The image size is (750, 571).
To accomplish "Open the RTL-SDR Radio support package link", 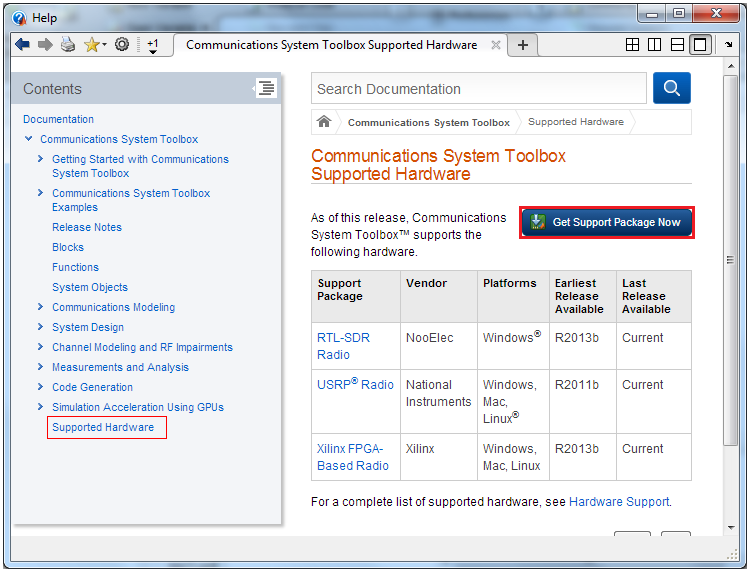I will [343, 346].
